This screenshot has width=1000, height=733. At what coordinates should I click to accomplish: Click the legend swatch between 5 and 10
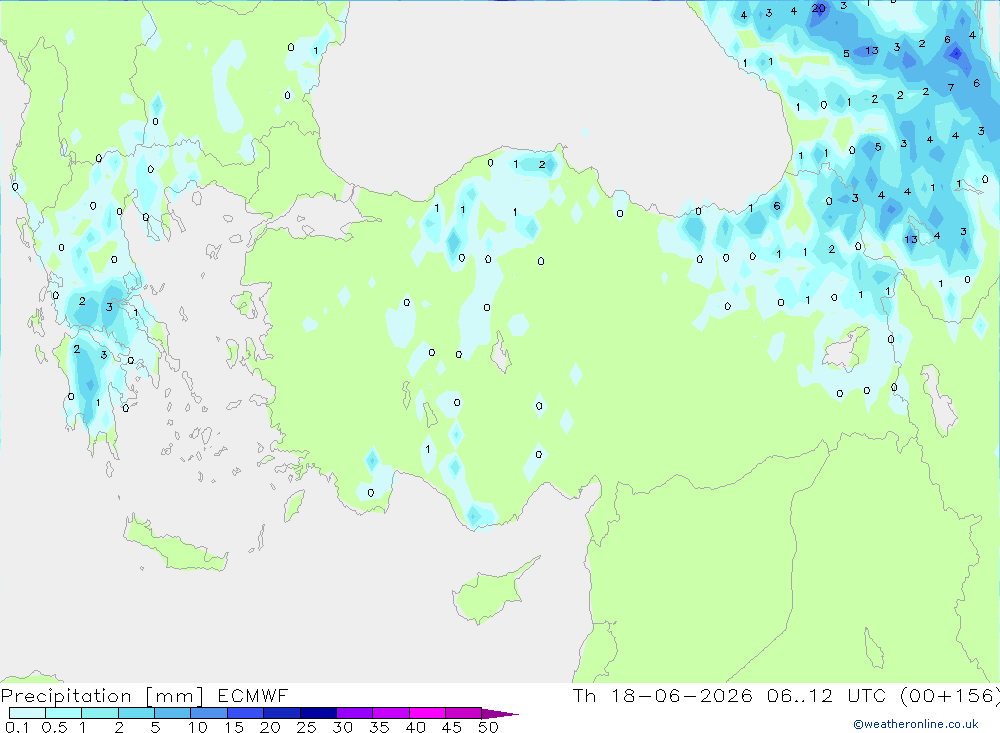[172, 713]
